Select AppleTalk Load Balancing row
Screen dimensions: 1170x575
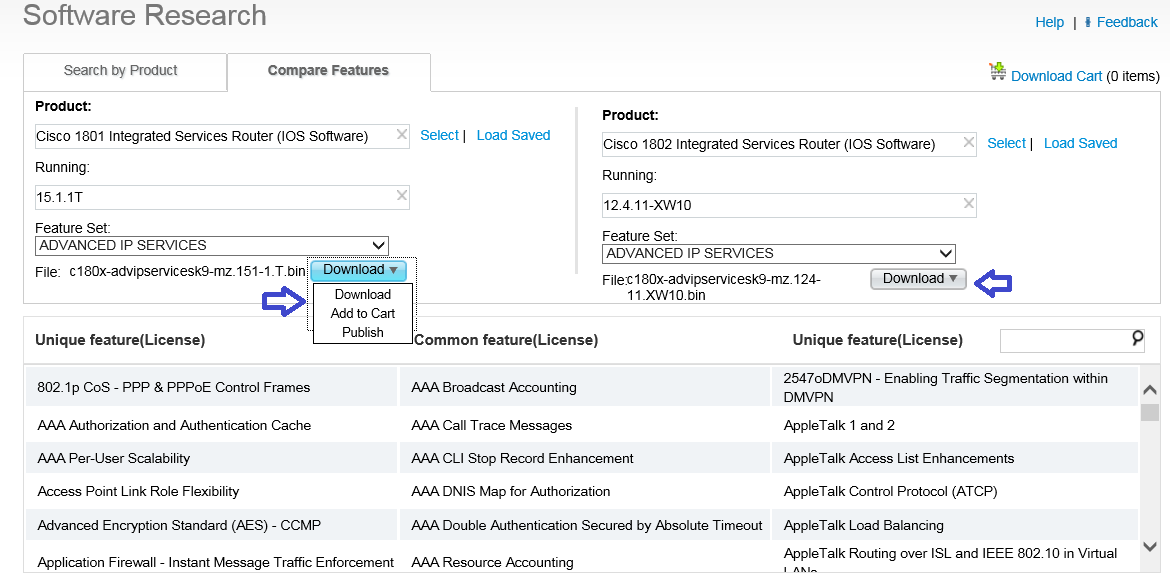(x=955, y=525)
